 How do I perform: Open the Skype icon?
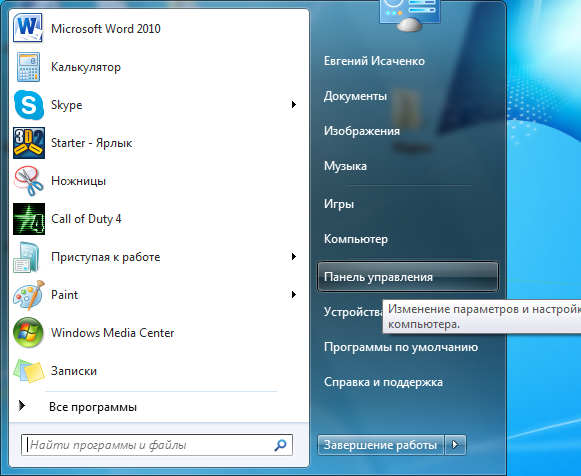pos(29,105)
